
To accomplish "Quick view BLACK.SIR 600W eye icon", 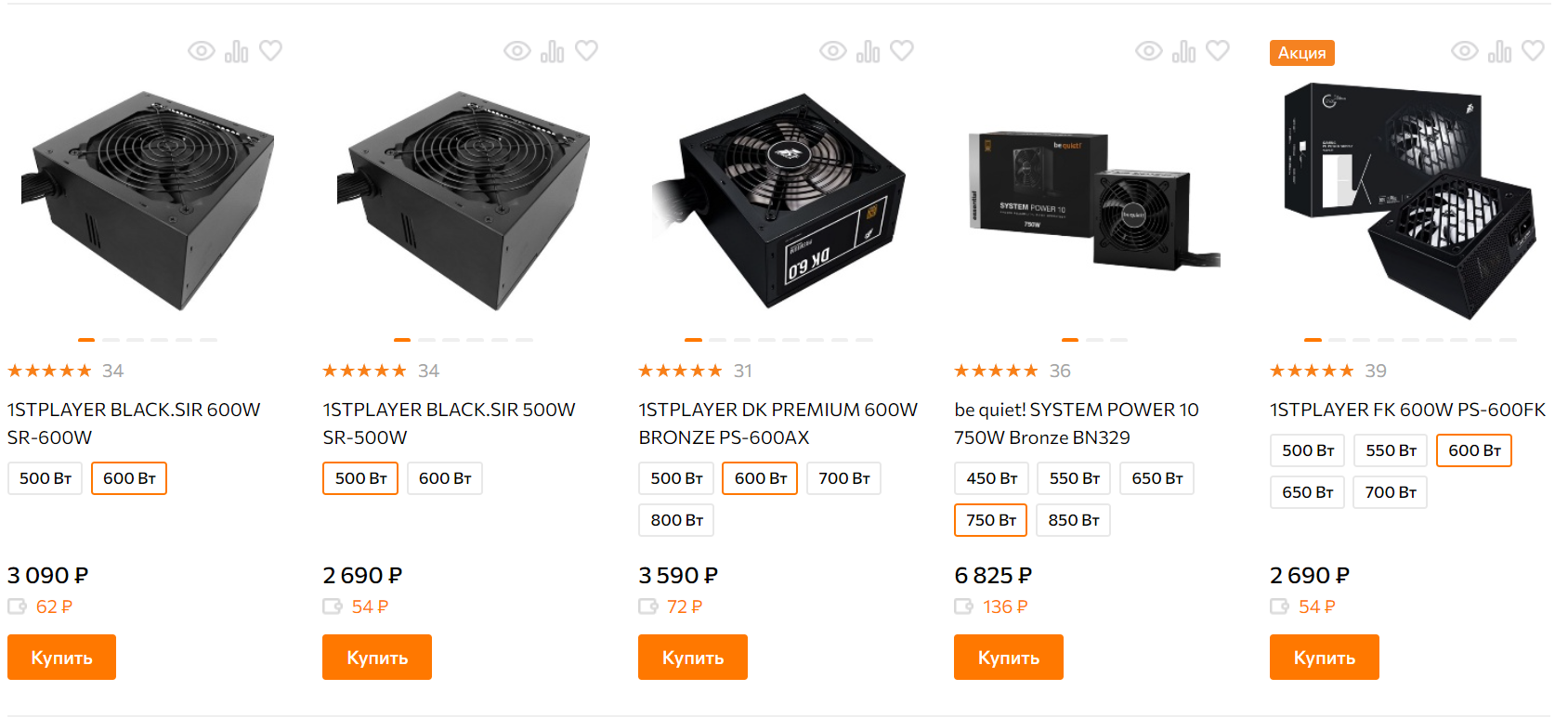I will tap(201, 51).
